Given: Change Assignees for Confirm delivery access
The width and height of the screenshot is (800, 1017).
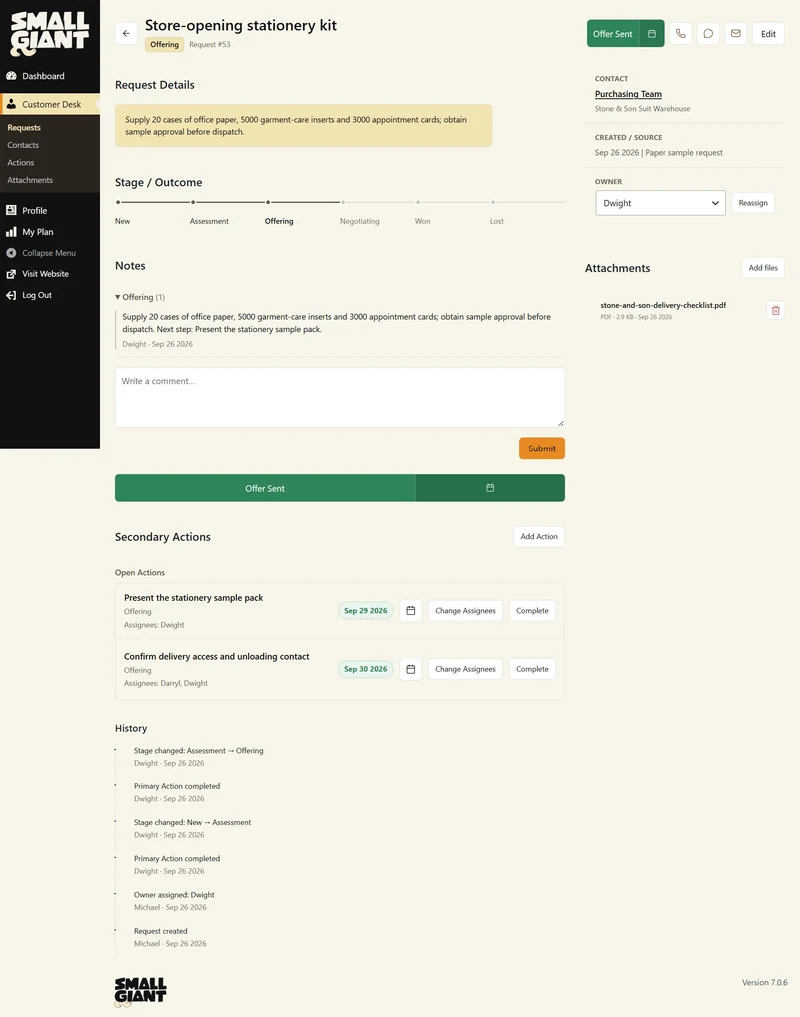Looking at the screenshot, I should (465, 669).
